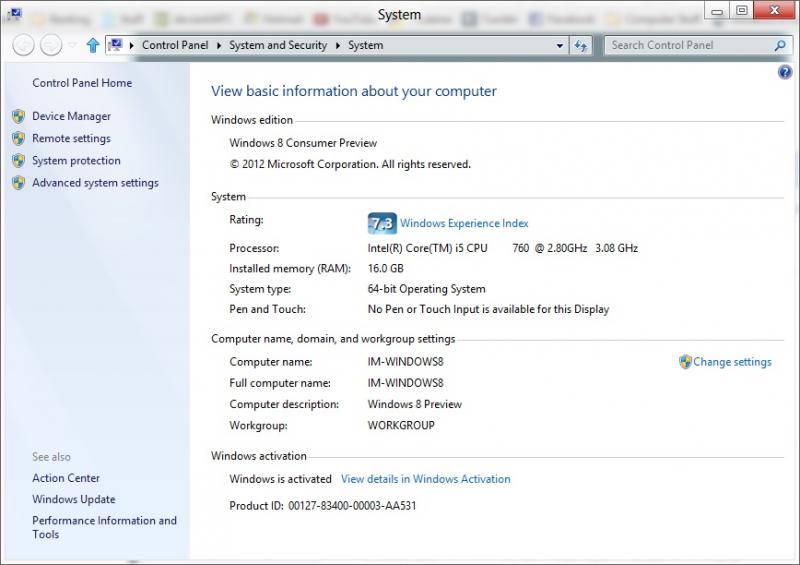800x565 pixels.
Task: Open recent locations dropdown beside Forward arrow
Action: pos(72,45)
